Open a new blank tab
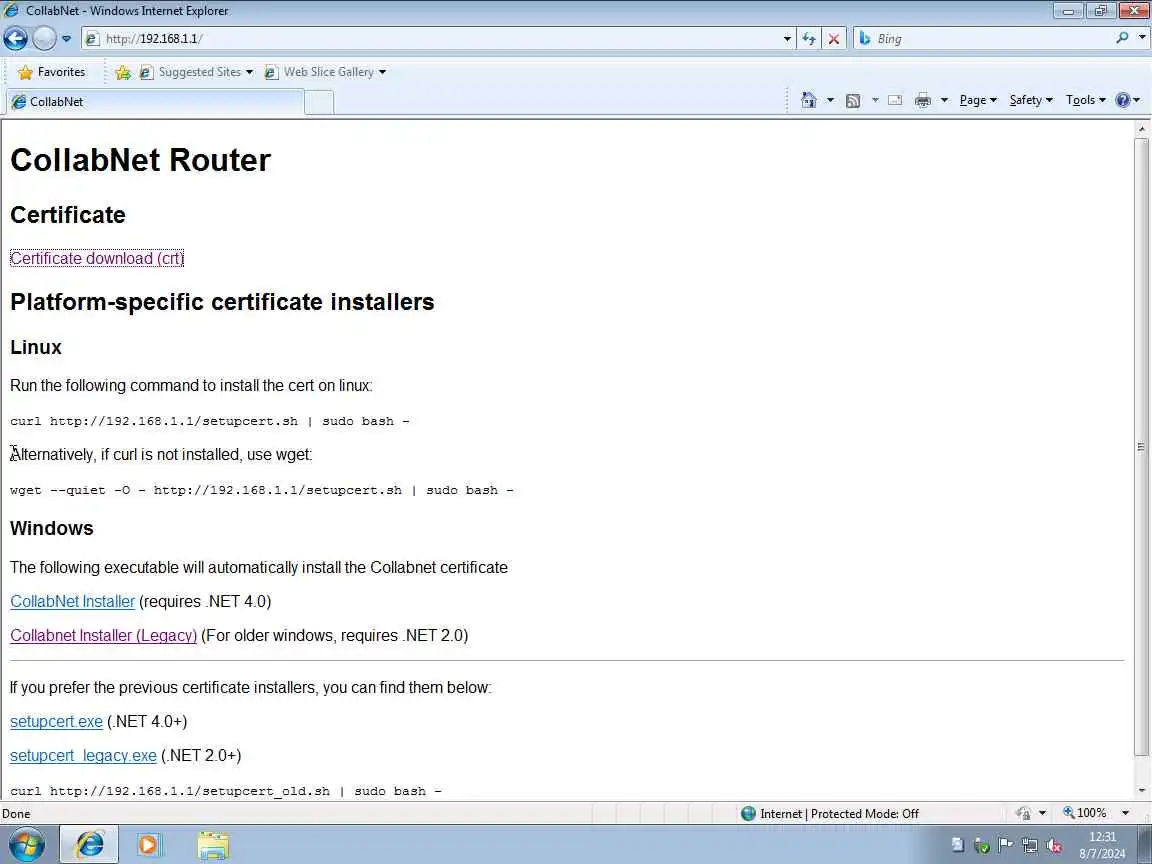Image resolution: width=1152 pixels, height=864 pixels. click(x=319, y=102)
